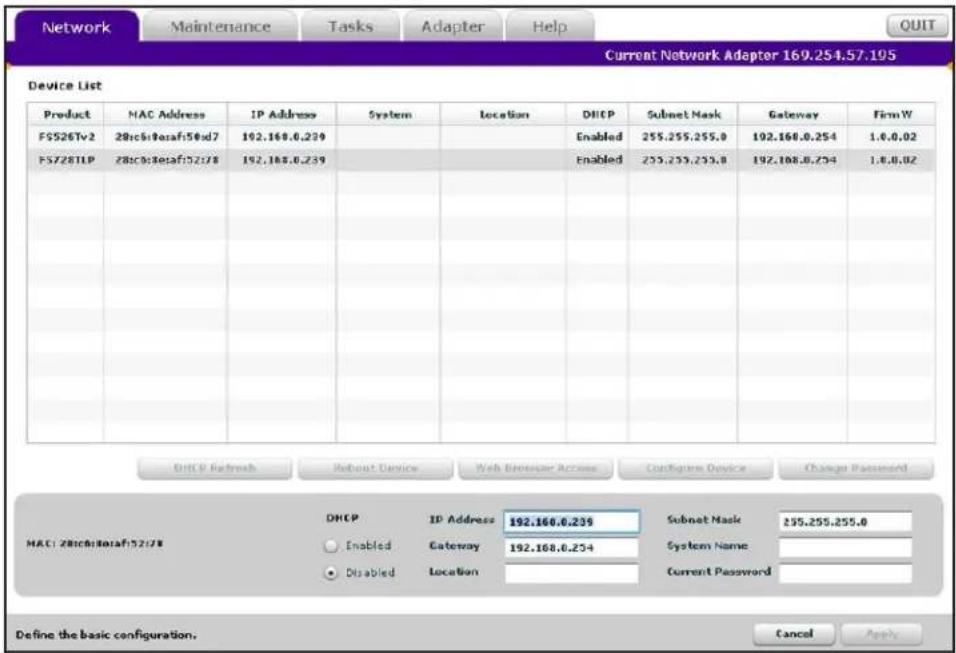Screen dimensions: 956x653
Task: Click Web Browser Access button
Action: pos(535,468)
